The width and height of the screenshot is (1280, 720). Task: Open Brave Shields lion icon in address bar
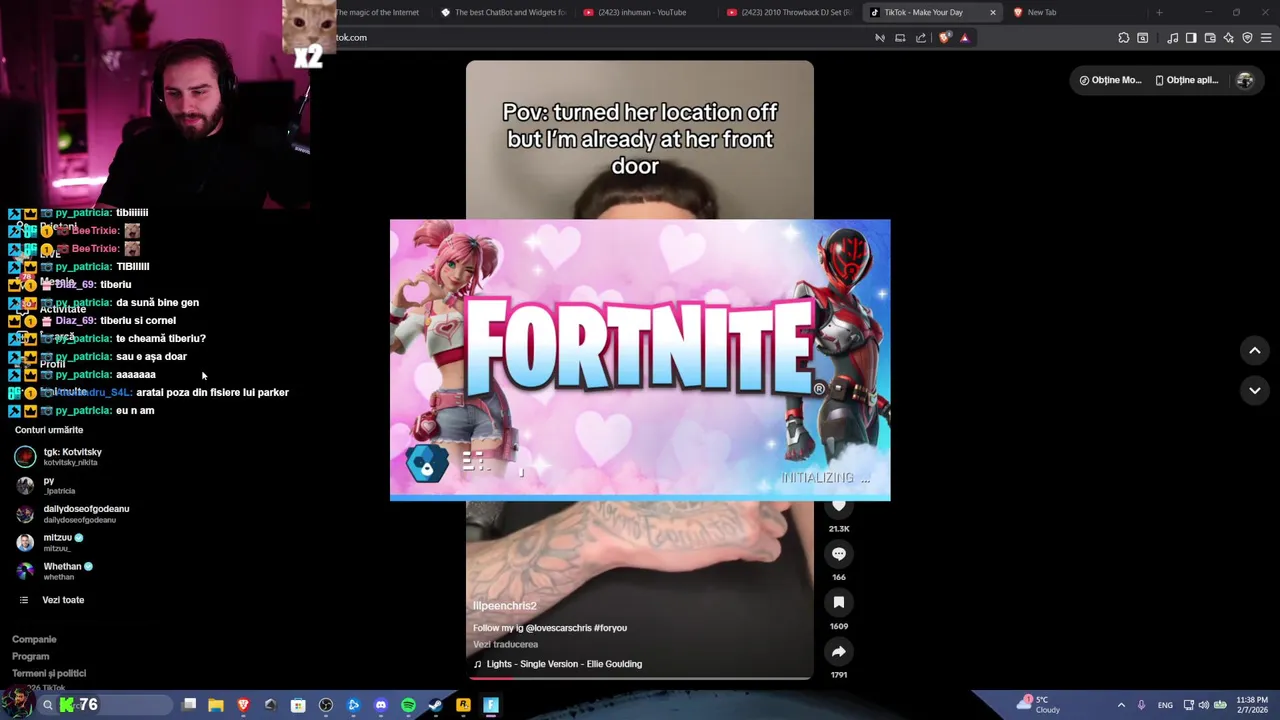coord(945,38)
